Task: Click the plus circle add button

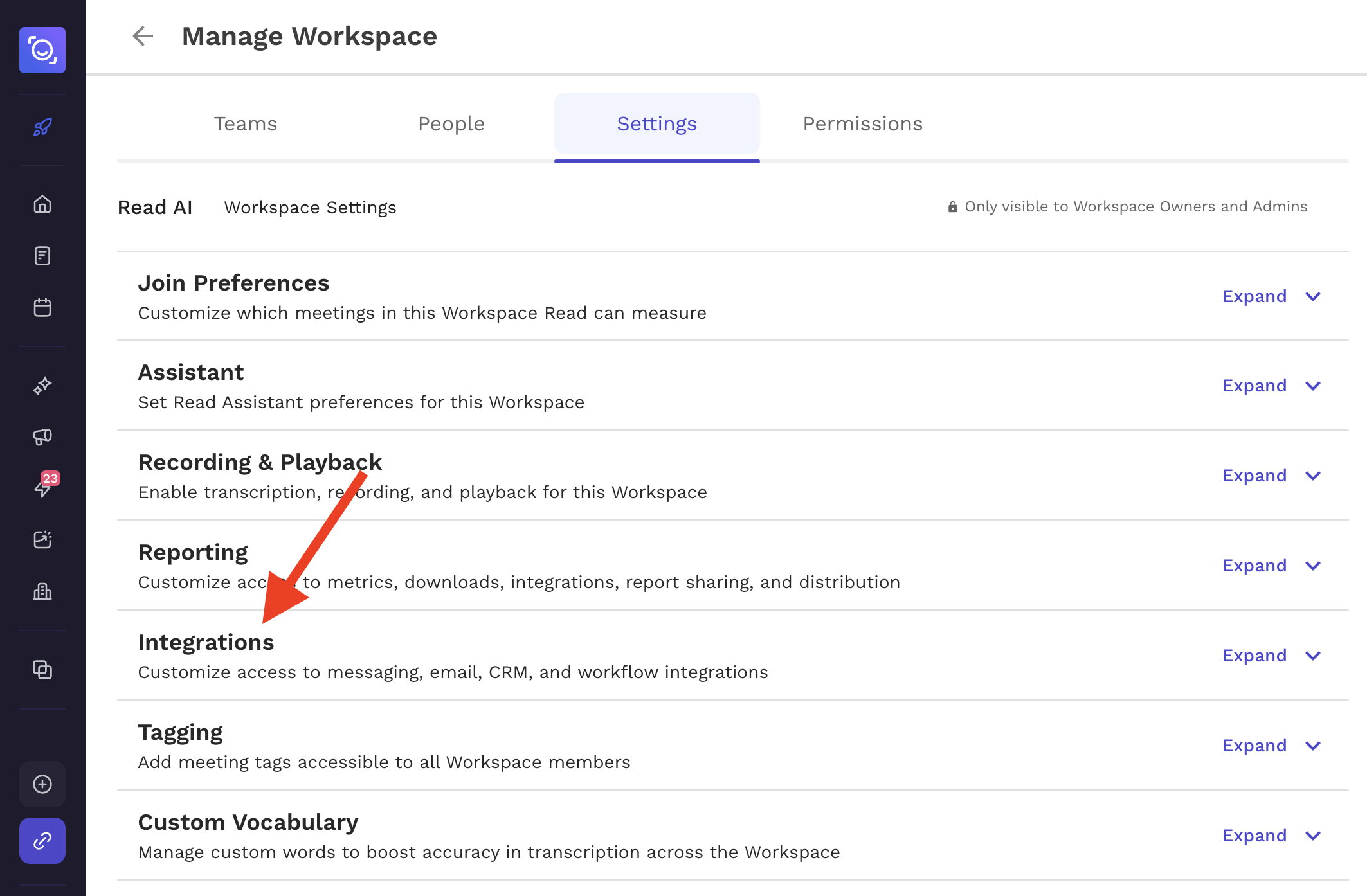Action: point(42,784)
